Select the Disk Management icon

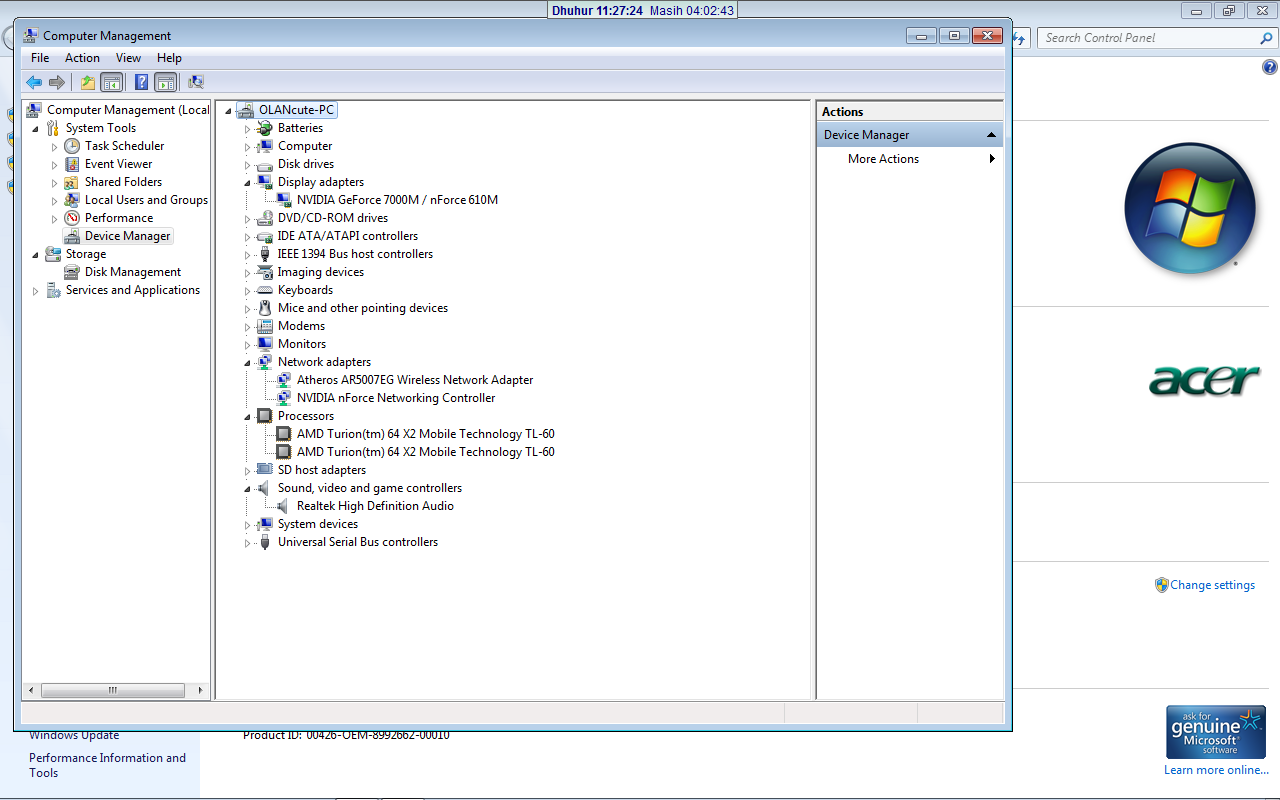(72, 272)
